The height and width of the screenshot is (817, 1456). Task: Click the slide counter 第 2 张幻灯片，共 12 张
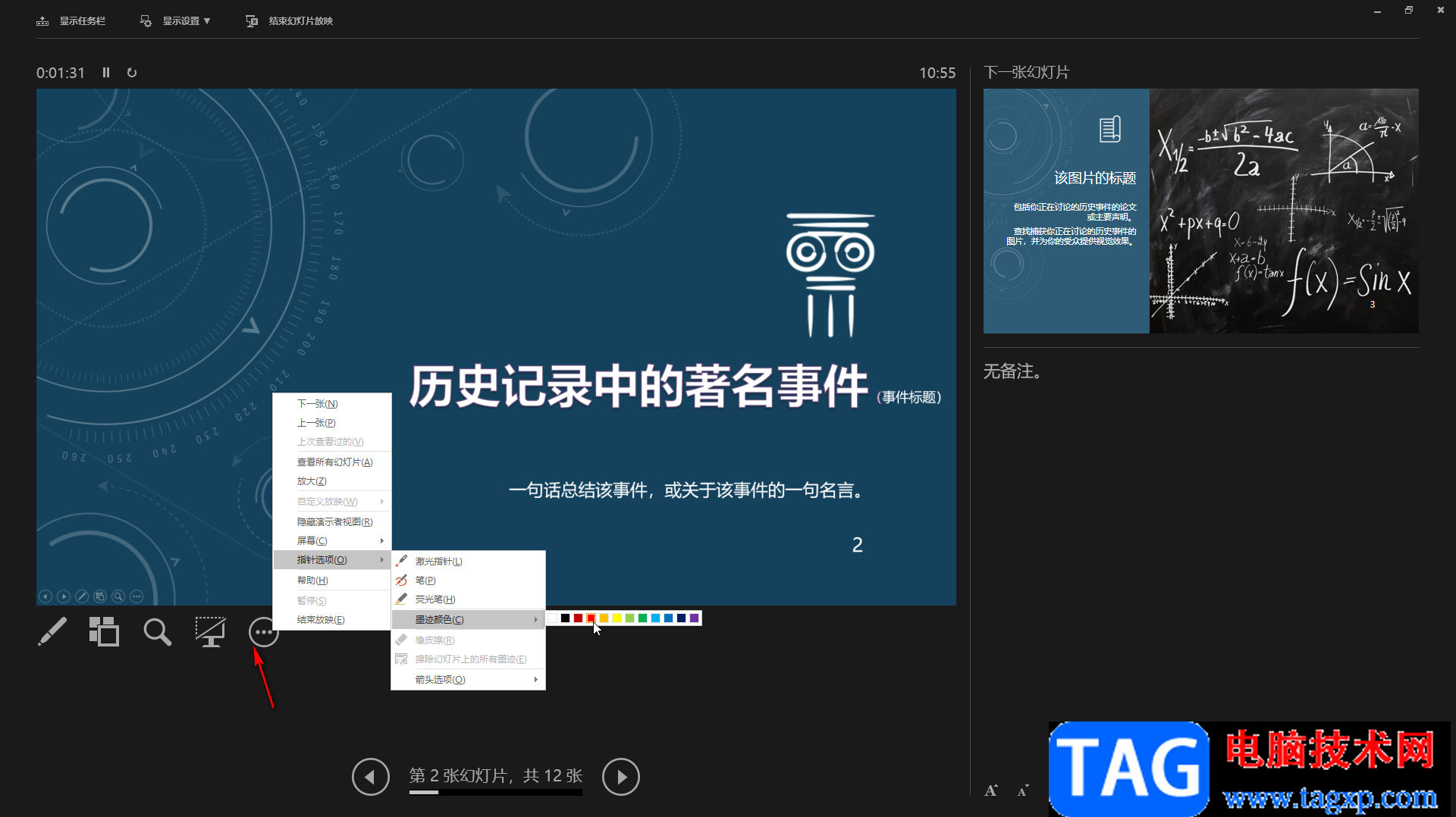tap(496, 775)
